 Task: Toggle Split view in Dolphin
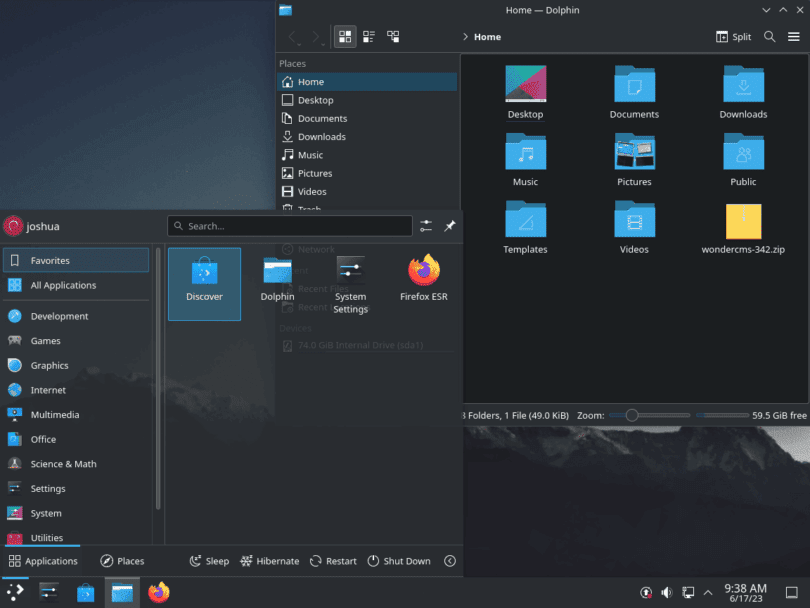733,36
